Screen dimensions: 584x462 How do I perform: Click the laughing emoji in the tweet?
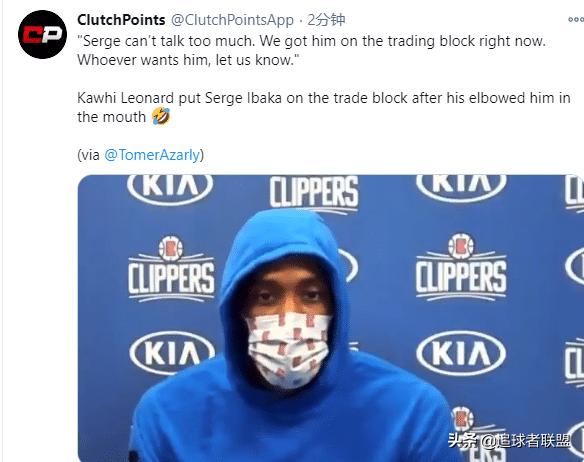(161, 116)
